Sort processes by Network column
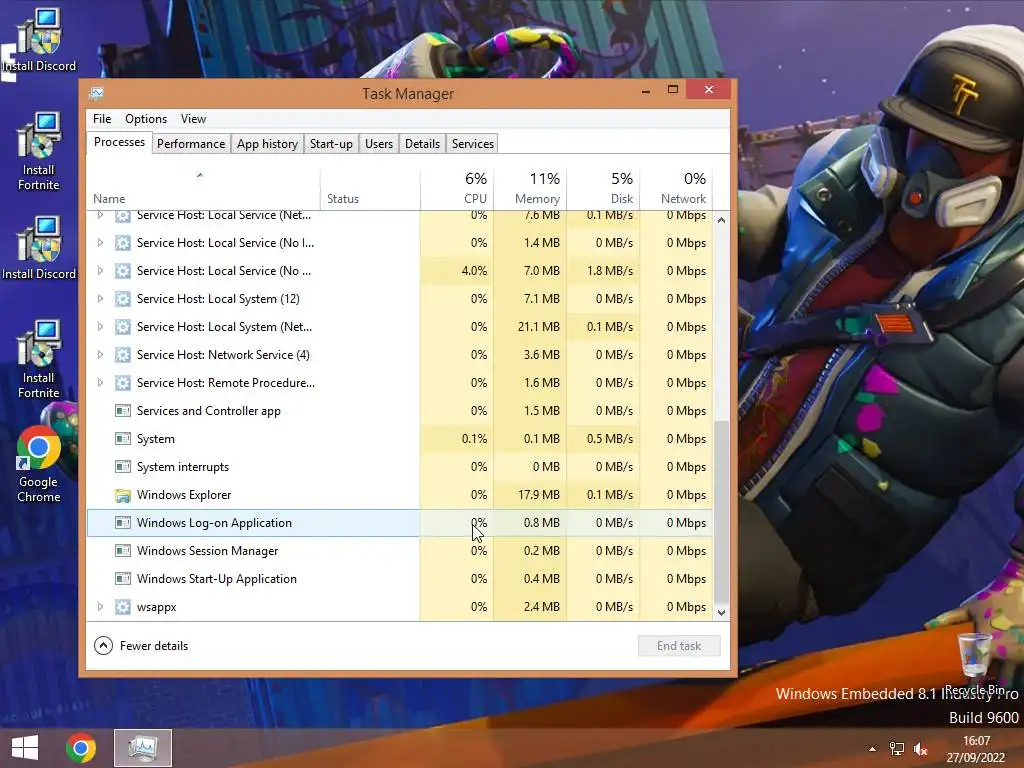1024x768 pixels. click(677, 189)
